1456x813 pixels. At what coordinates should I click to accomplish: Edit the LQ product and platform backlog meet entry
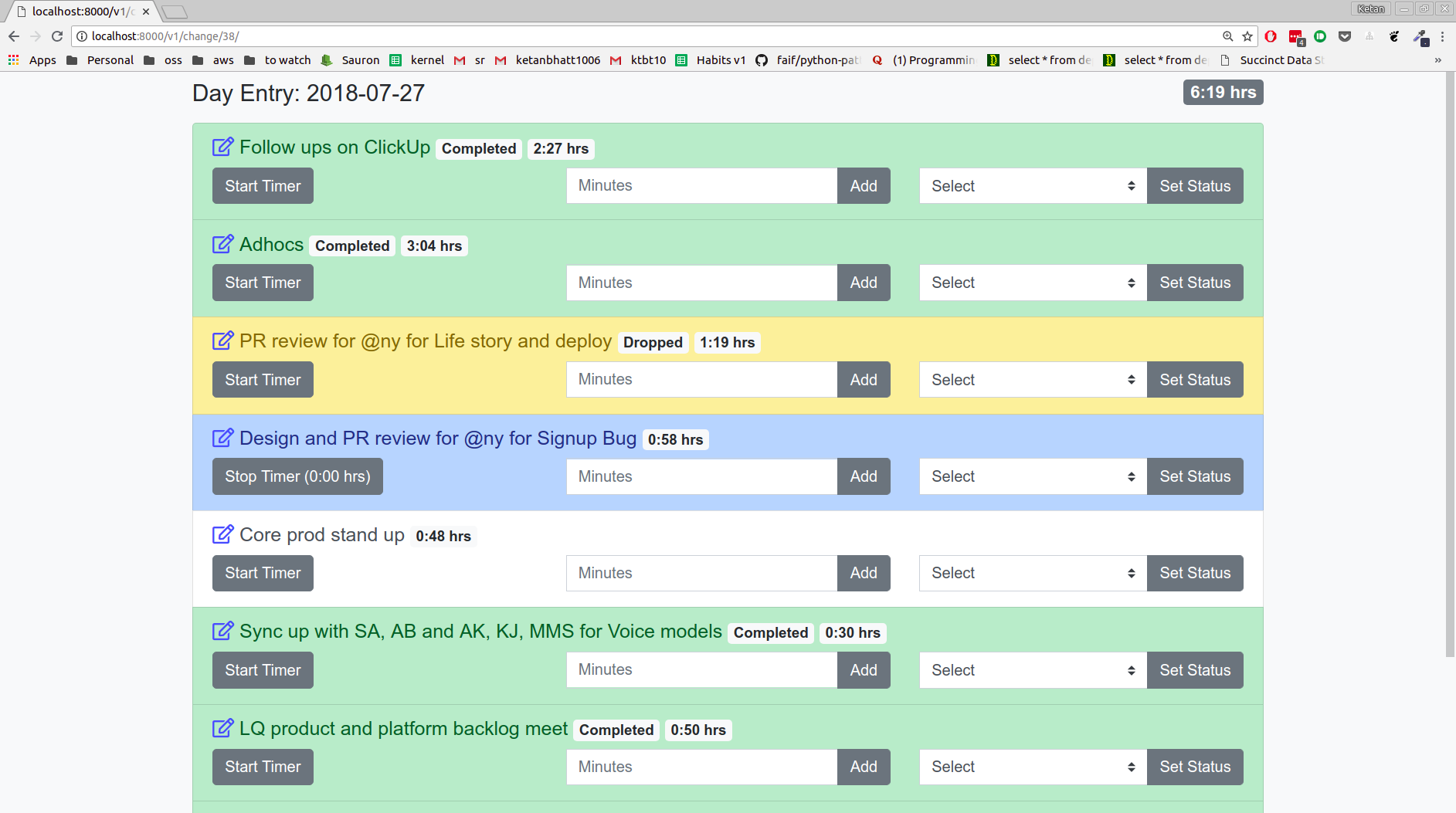pos(222,728)
